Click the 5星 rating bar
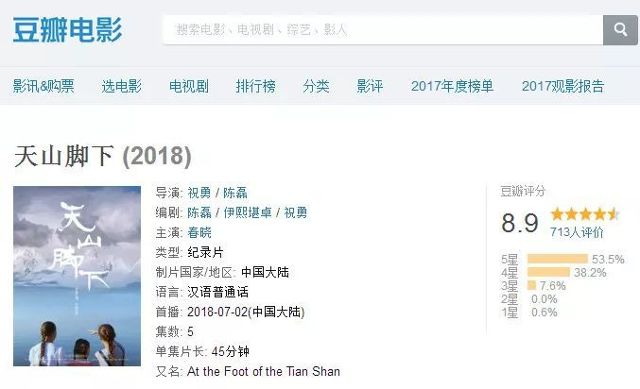 [x=558, y=259]
